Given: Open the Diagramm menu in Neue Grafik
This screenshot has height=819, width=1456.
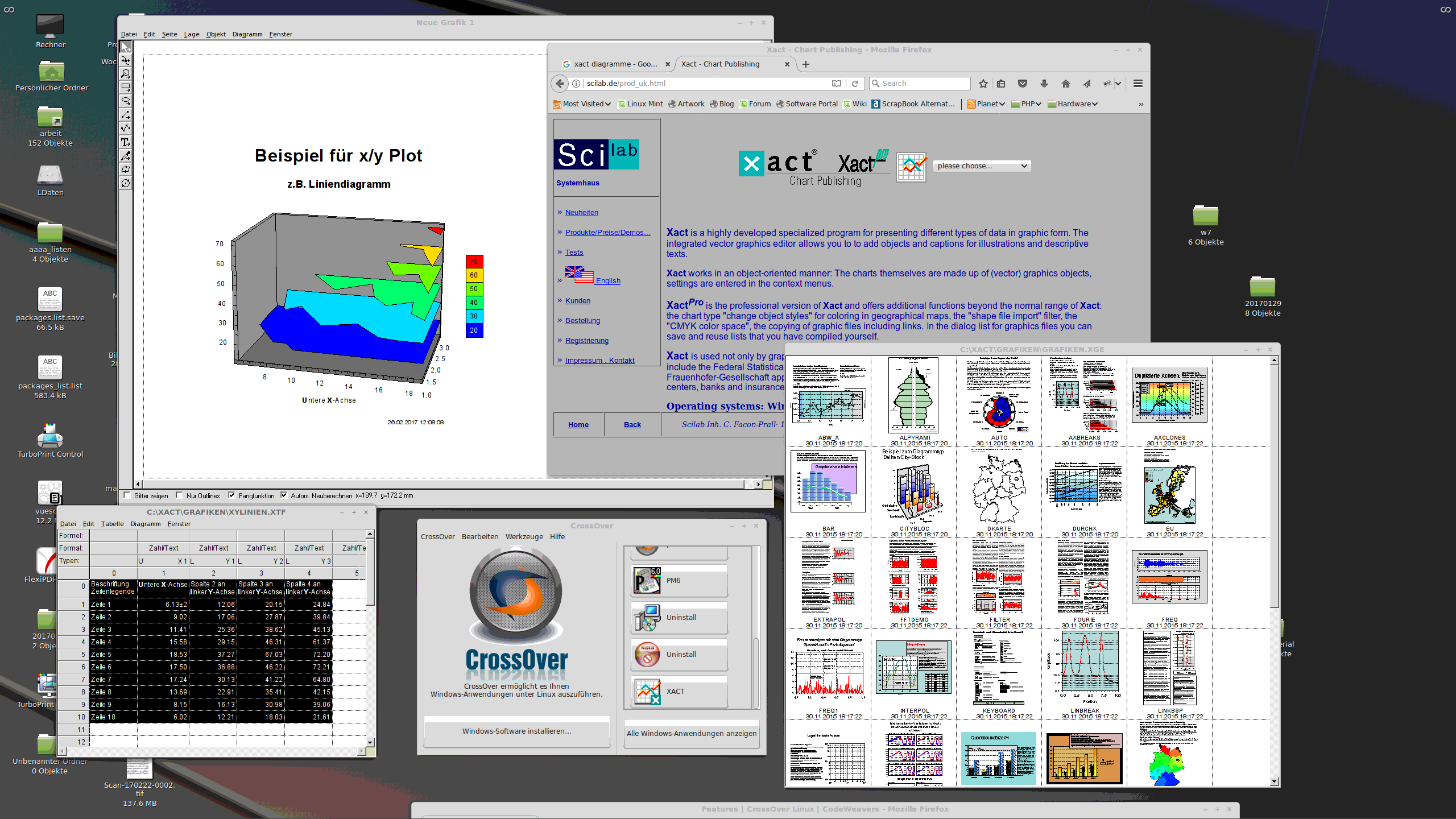Looking at the screenshot, I should coord(247,34).
